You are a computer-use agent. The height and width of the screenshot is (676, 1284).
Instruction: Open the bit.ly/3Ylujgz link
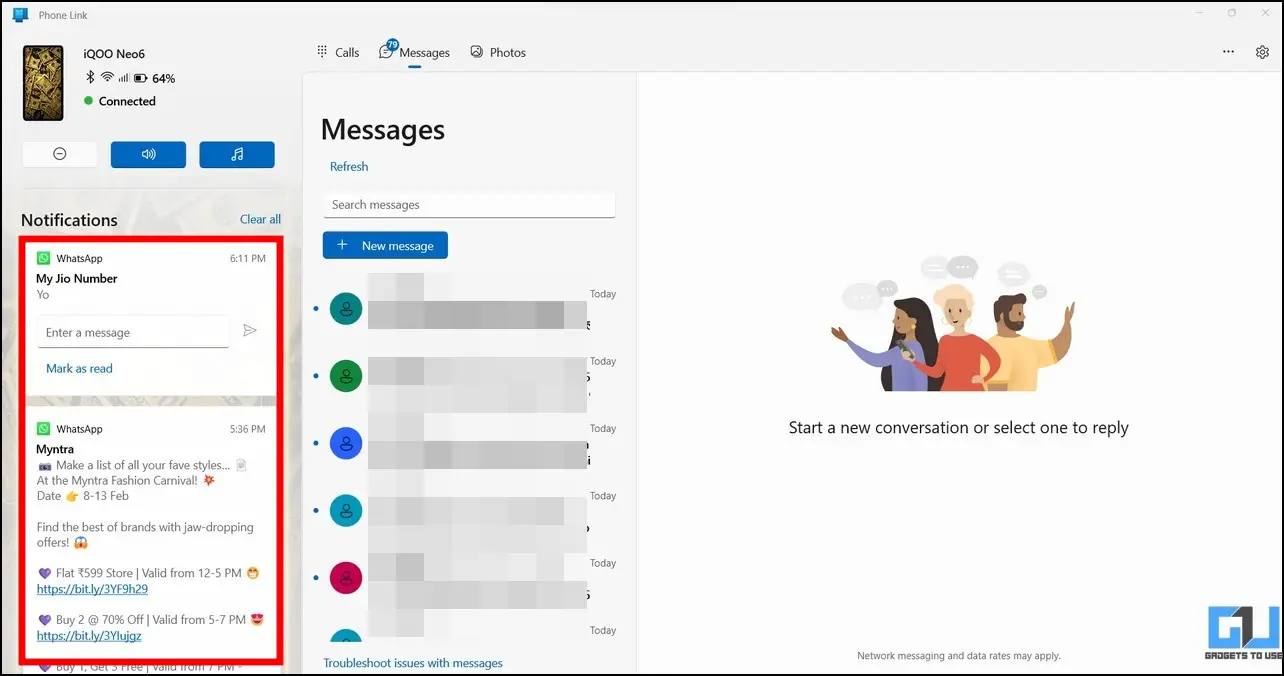pyautogui.click(x=89, y=635)
